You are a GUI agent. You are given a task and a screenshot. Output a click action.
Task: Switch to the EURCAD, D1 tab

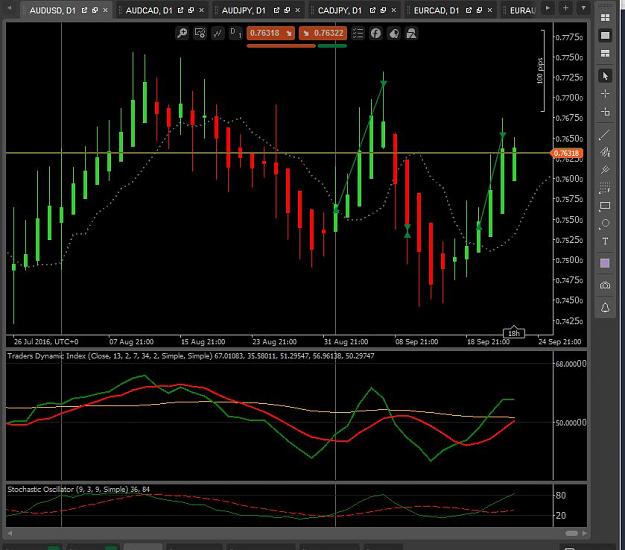tap(436, 11)
